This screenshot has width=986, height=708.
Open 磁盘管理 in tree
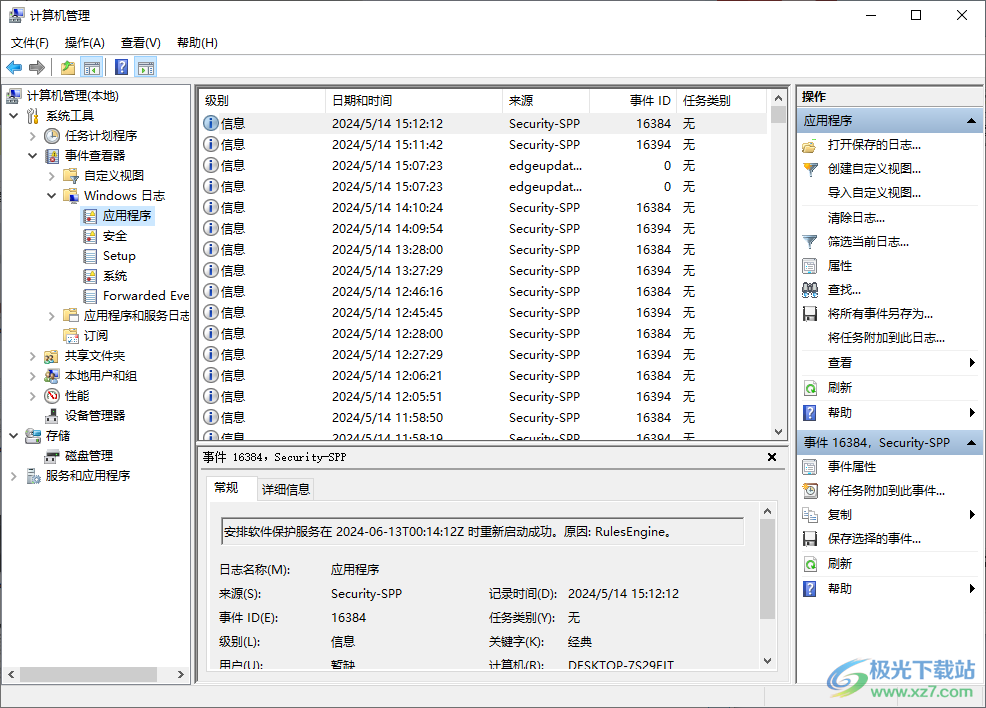(x=89, y=456)
